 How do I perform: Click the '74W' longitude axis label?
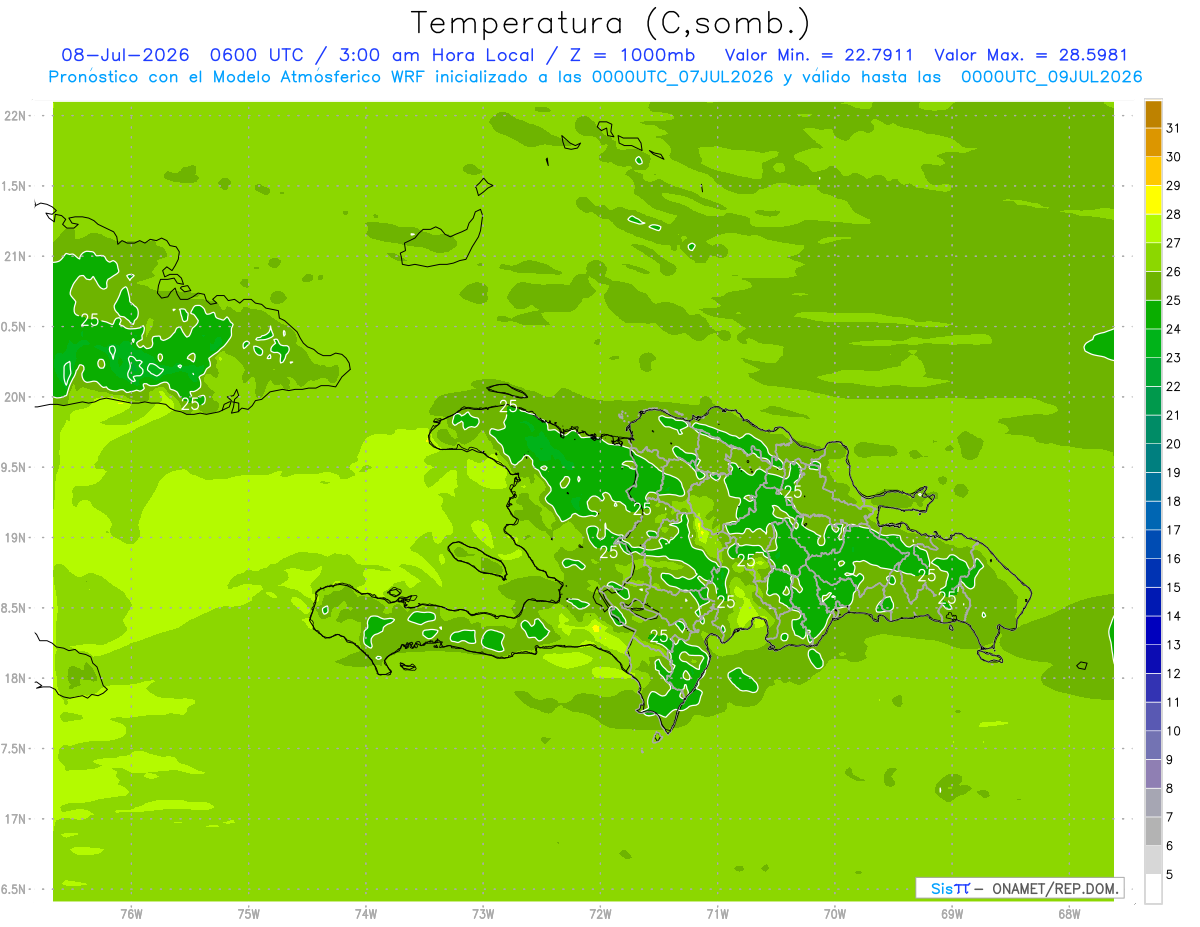[366, 914]
